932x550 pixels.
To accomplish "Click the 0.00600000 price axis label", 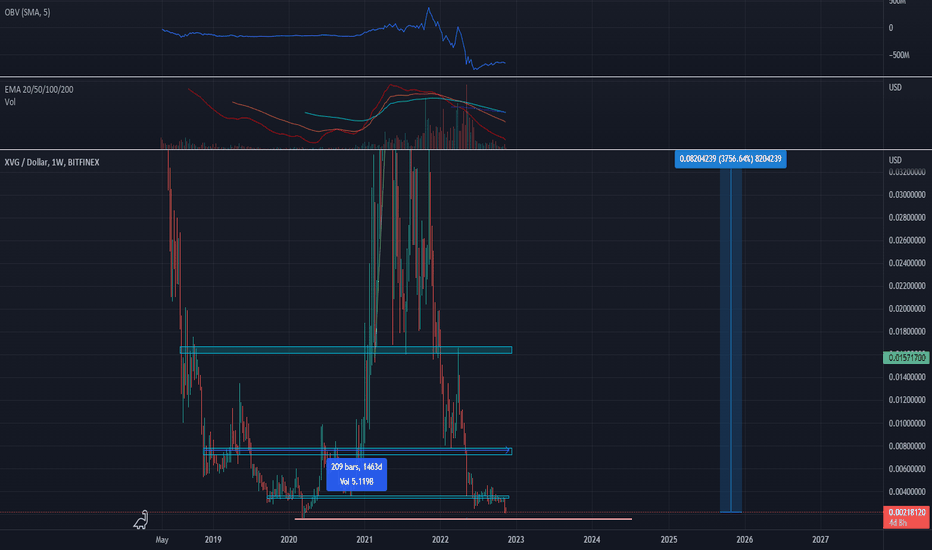I will pyautogui.click(x=907, y=469).
